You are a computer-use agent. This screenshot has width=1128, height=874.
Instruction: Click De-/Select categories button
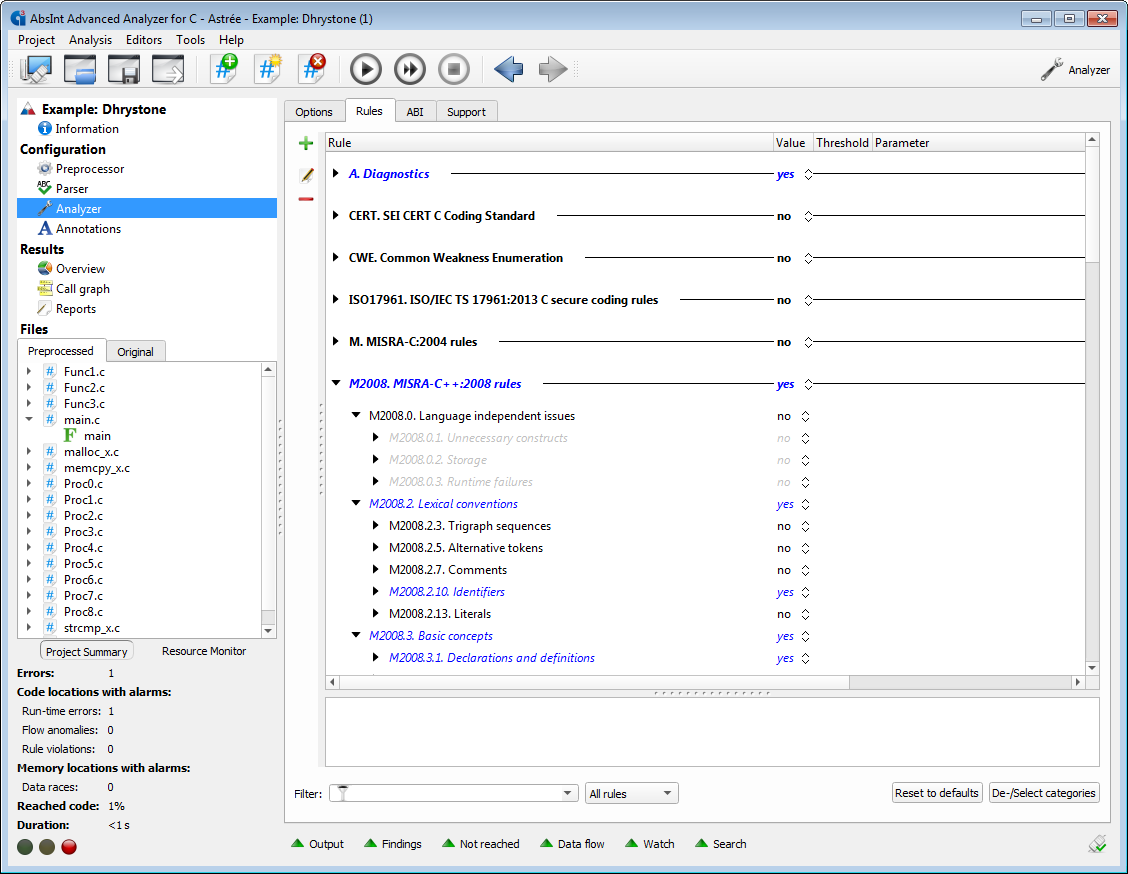click(x=1044, y=793)
